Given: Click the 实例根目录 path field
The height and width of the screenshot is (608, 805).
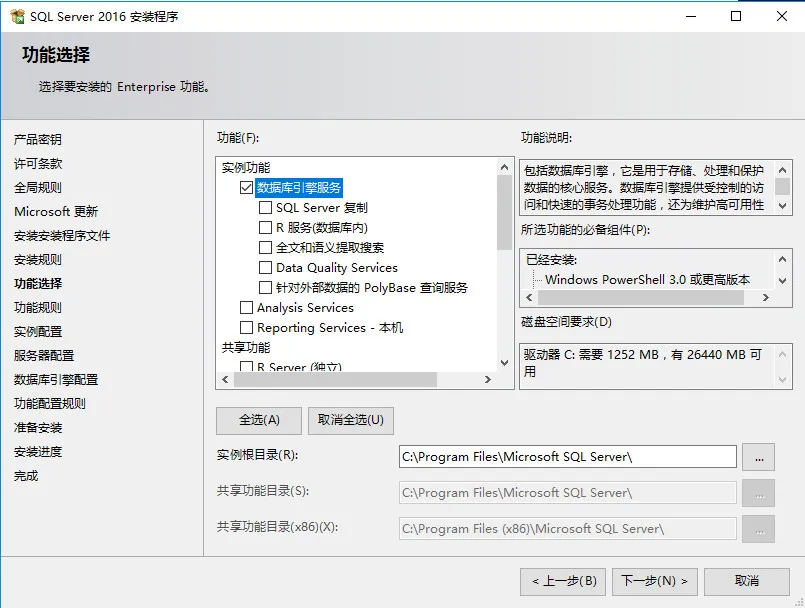Looking at the screenshot, I should [568, 457].
